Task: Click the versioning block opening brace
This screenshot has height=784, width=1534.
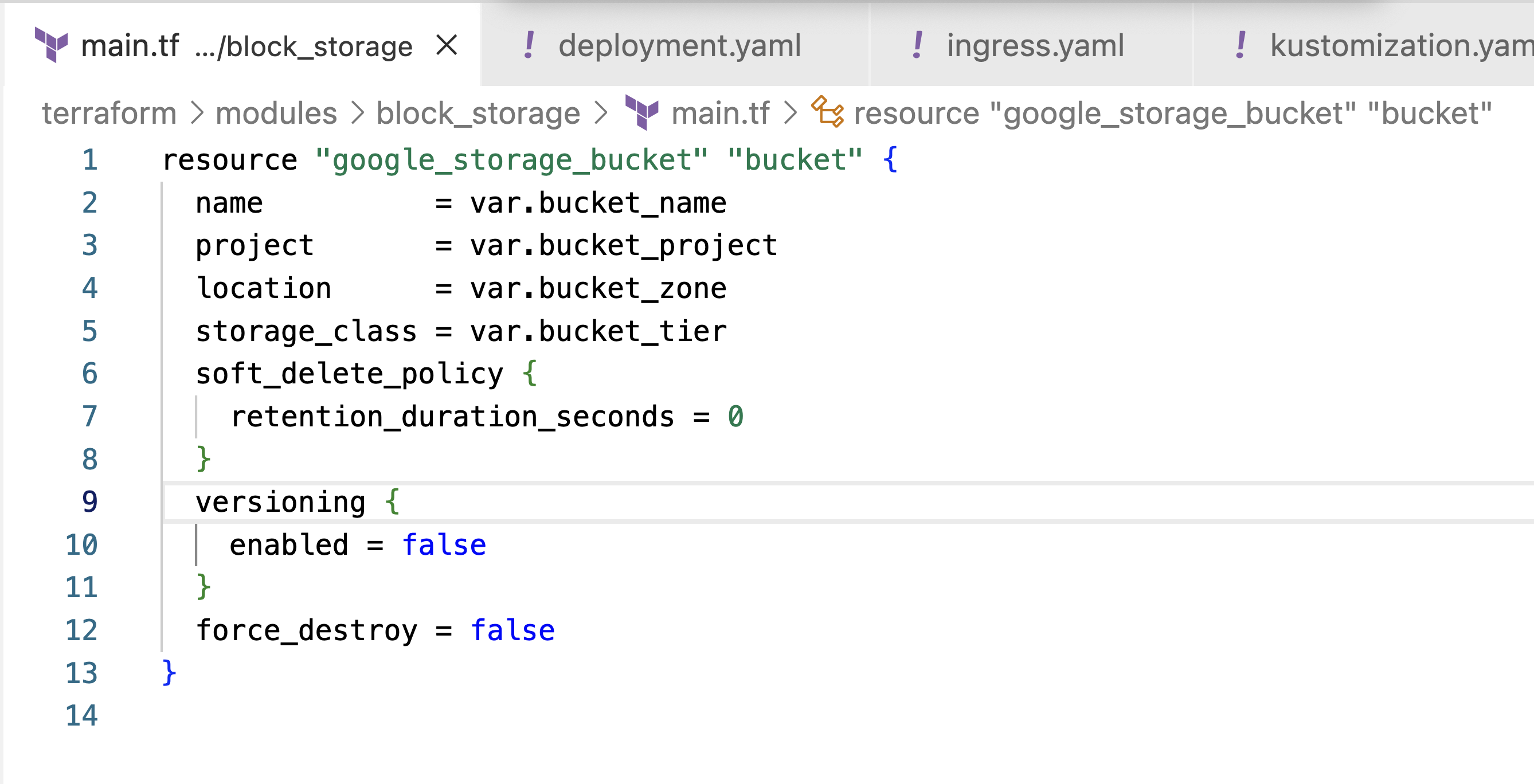Action: pyautogui.click(x=393, y=502)
